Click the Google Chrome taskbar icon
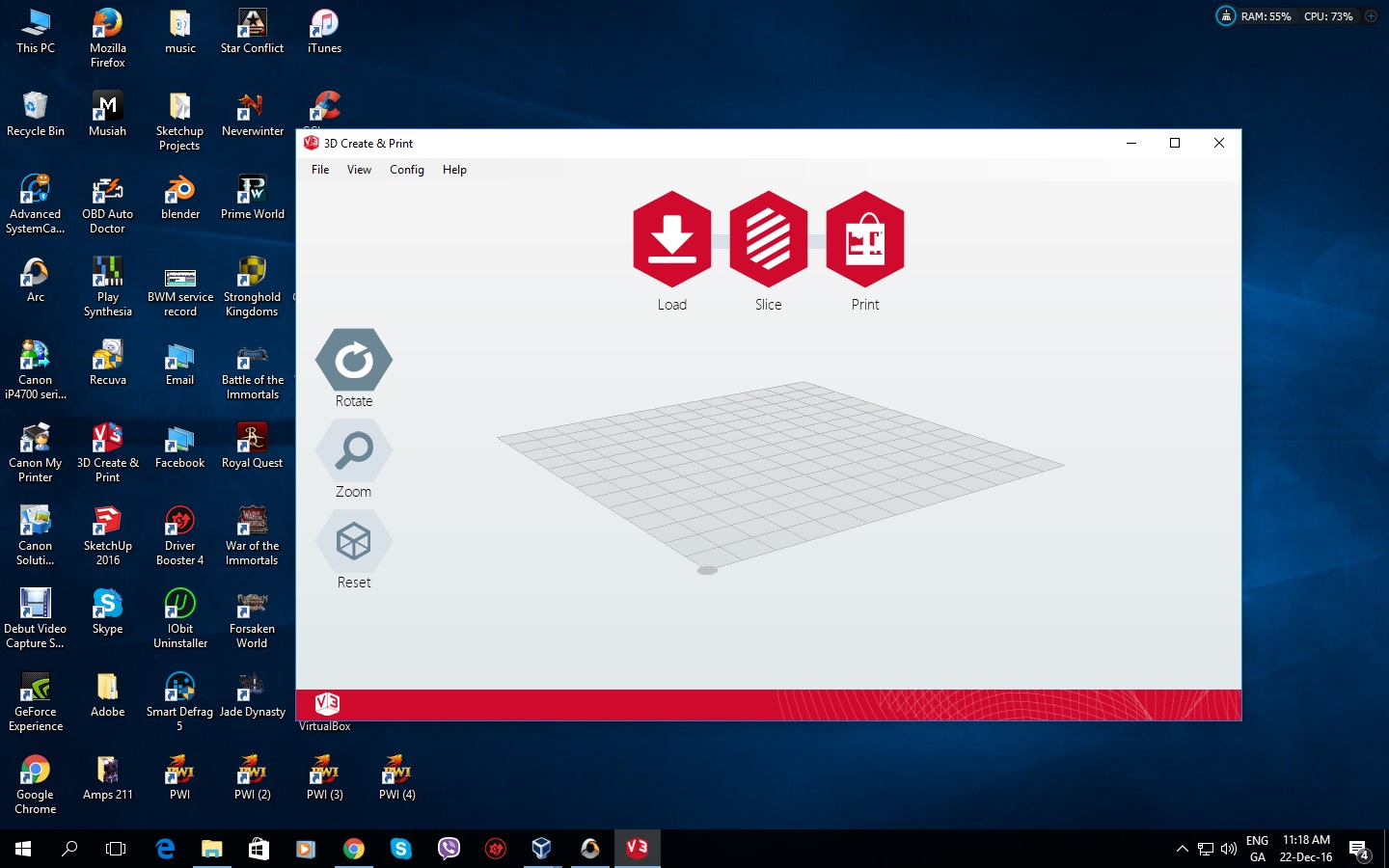The image size is (1389, 868). coord(354,849)
